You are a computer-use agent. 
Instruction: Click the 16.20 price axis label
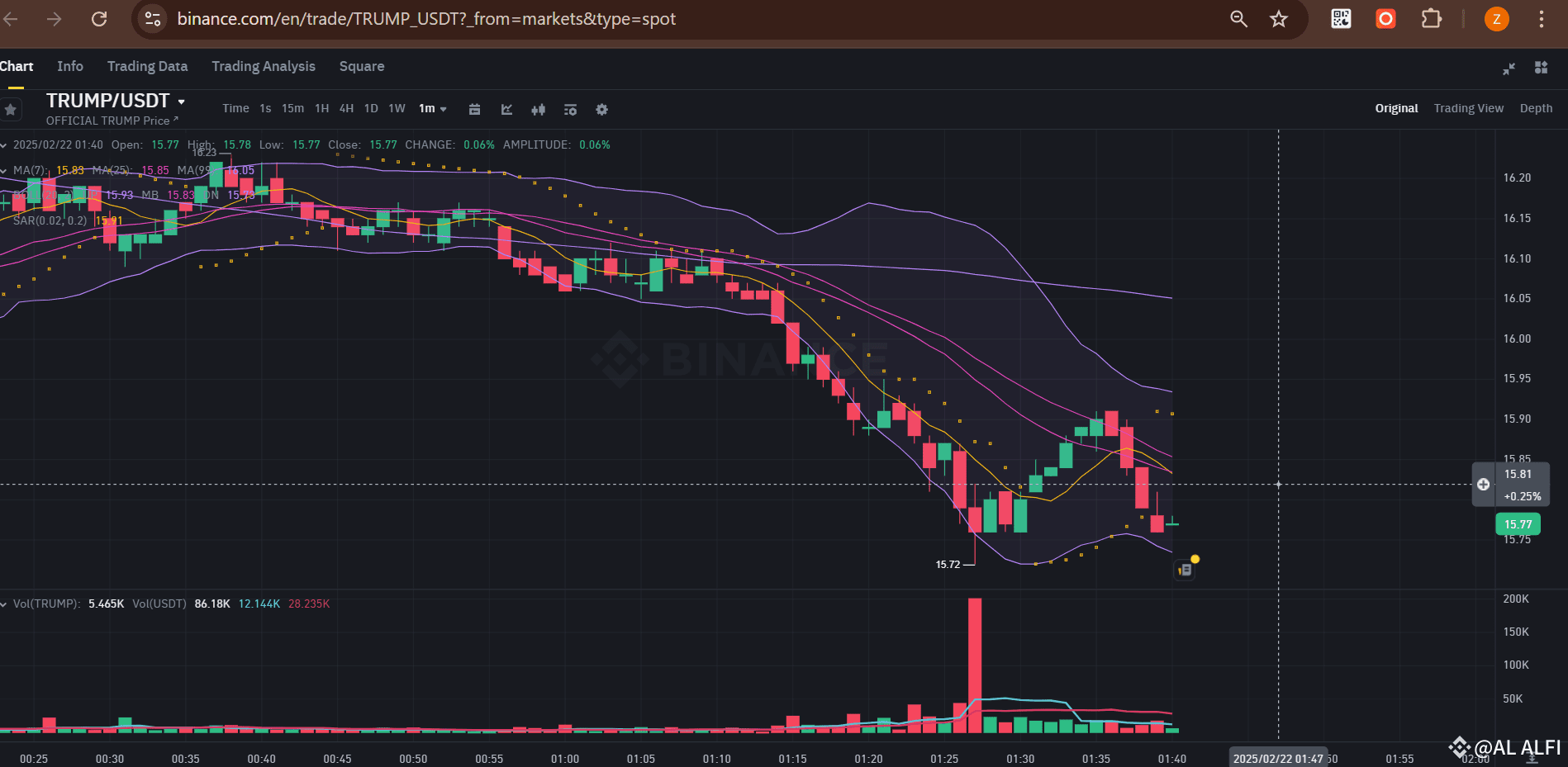1517,178
